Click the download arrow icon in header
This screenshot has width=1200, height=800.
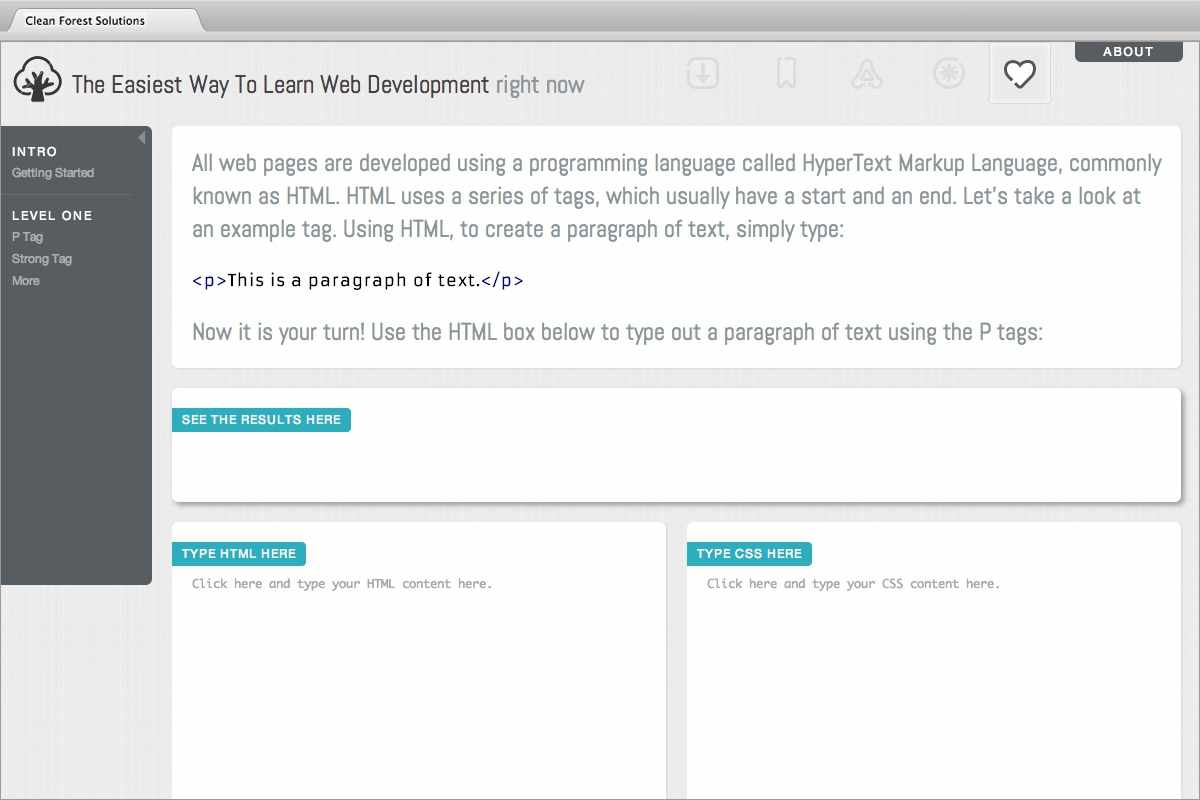tap(703, 73)
